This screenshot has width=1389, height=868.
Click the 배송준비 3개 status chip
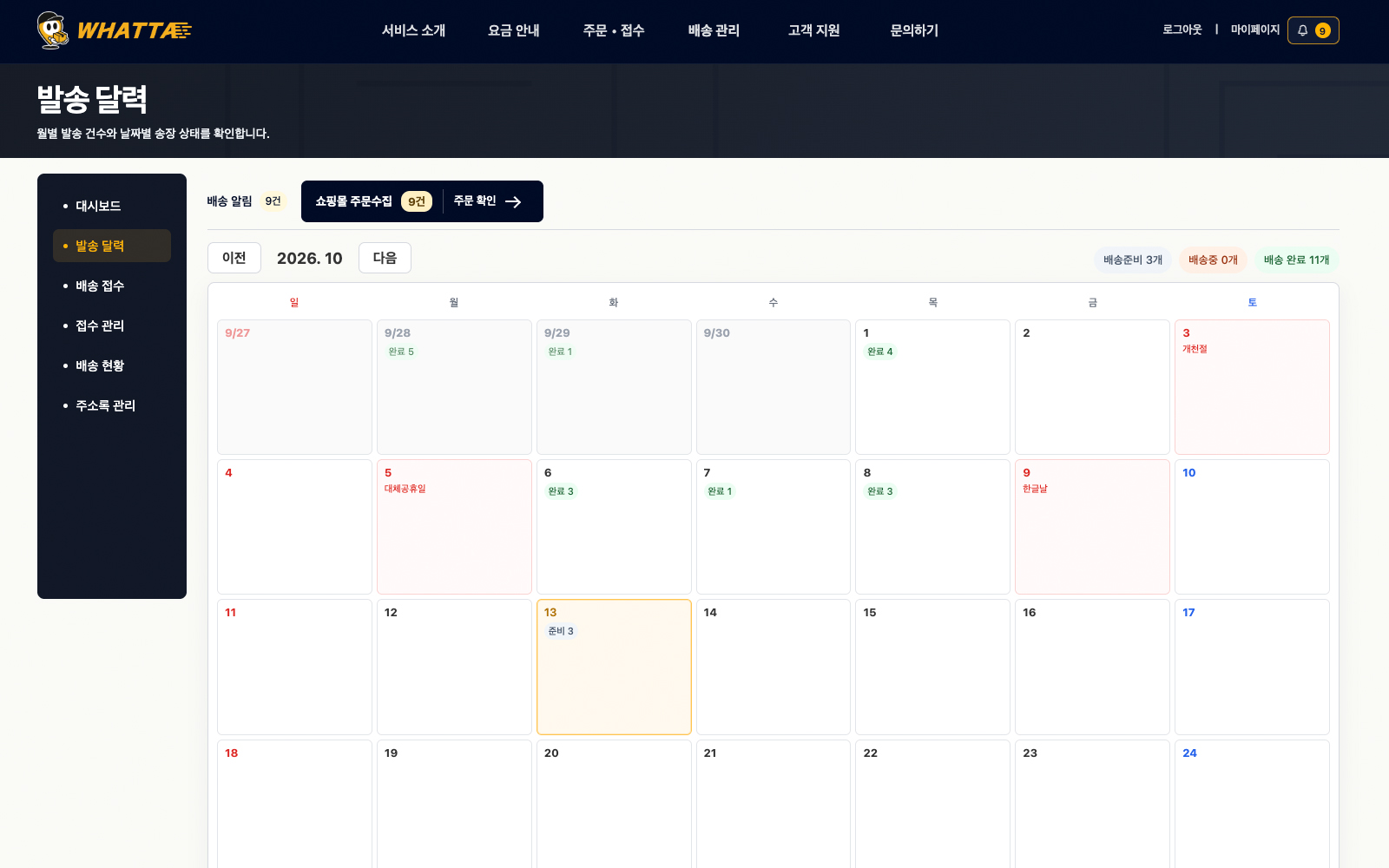coord(1133,260)
